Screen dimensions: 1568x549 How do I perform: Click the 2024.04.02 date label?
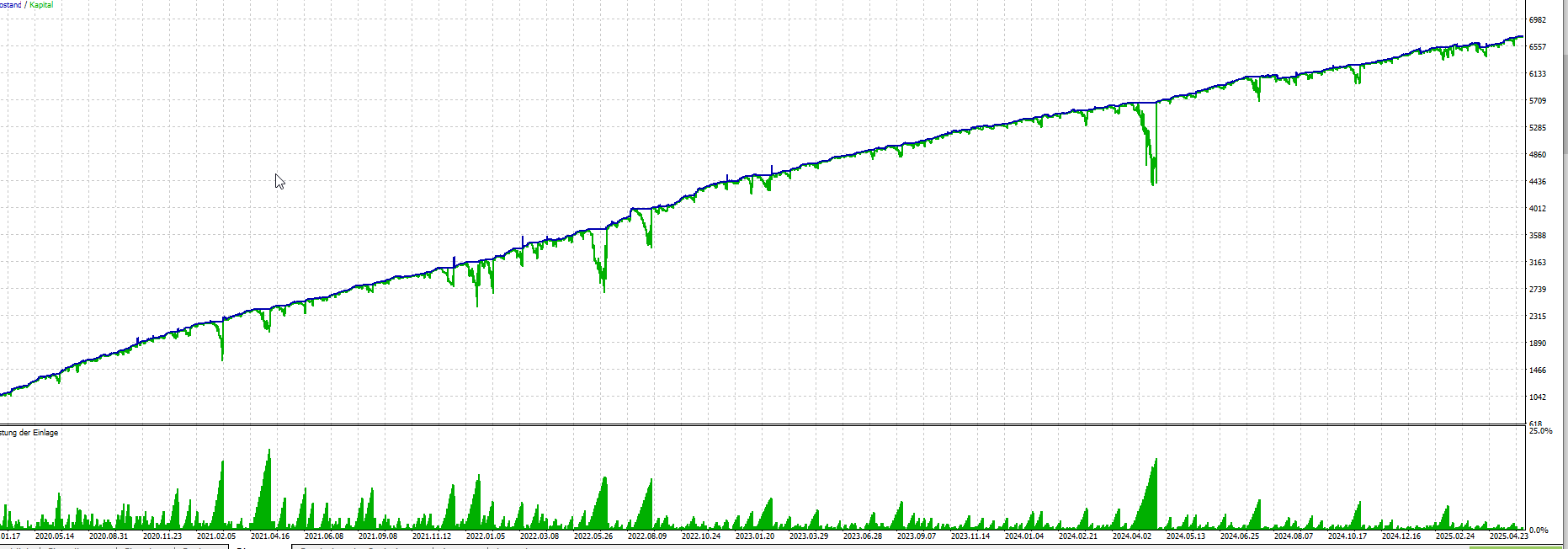coord(1132,536)
